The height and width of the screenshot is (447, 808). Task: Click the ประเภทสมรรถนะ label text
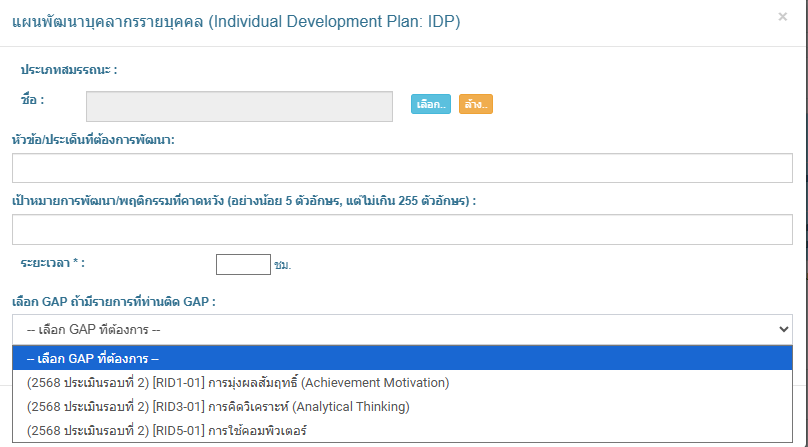[69, 70]
